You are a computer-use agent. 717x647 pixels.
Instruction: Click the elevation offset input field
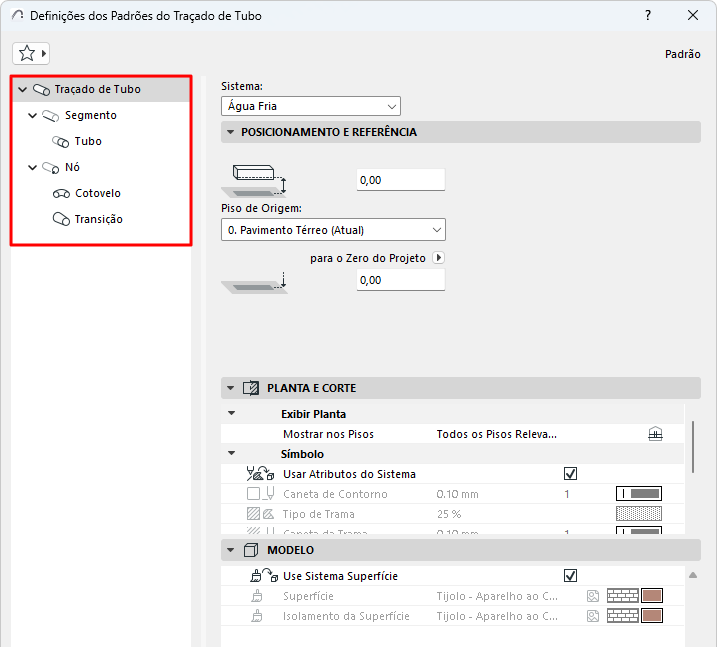point(400,180)
